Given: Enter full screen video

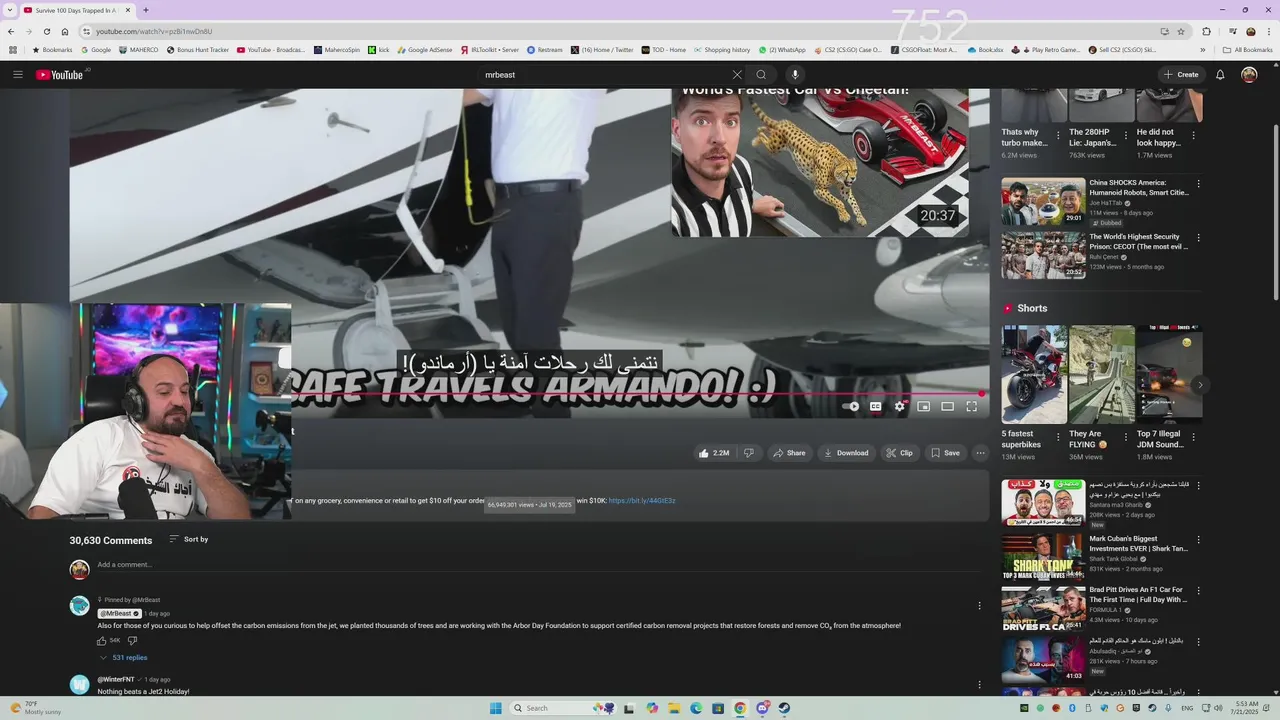Looking at the screenshot, I should coord(972,407).
